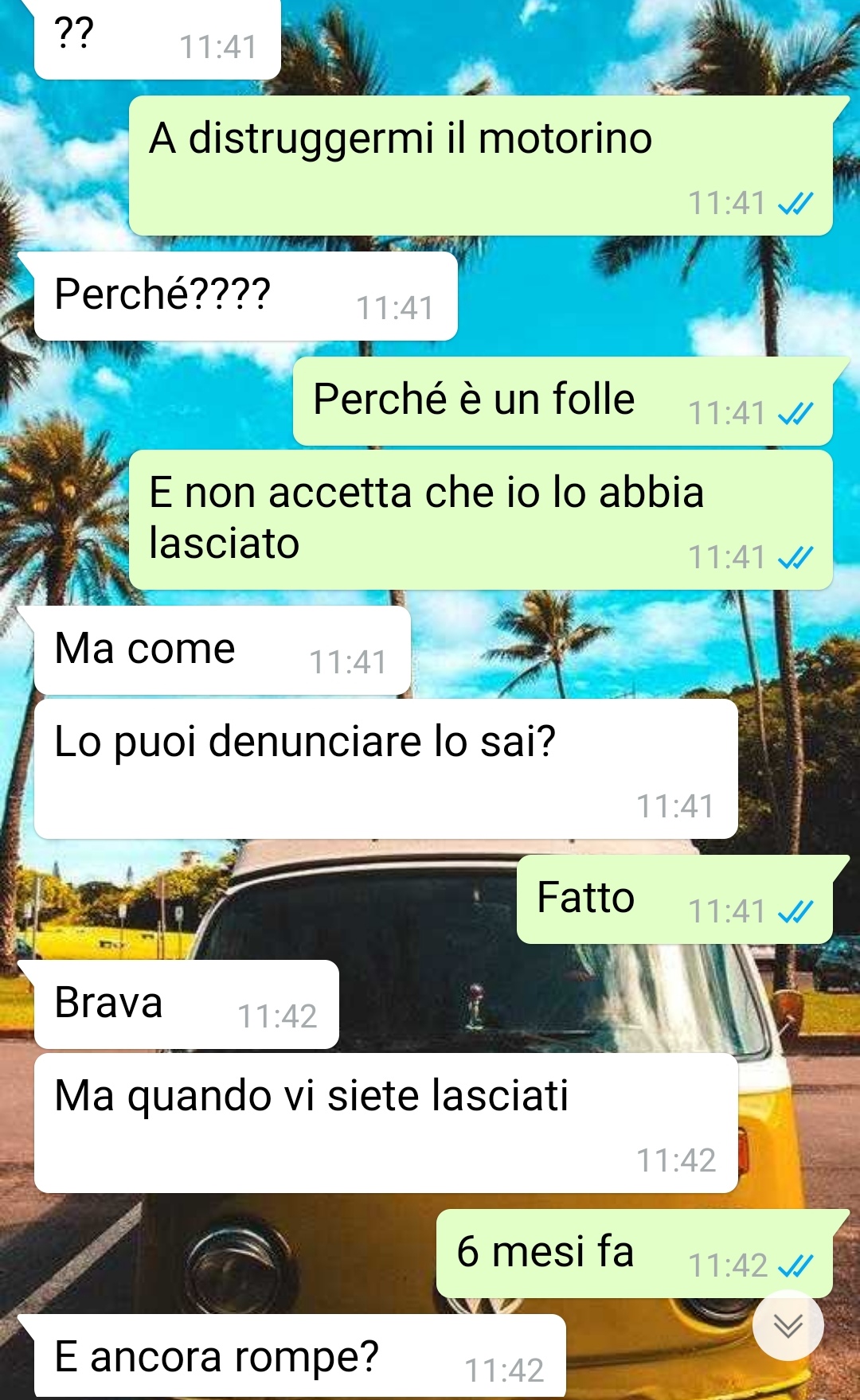Image resolution: width=860 pixels, height=1400 pixels.
Task: Tap the 11:41 timestamp on "Lo puoi denunciare"
Action: 675,806
